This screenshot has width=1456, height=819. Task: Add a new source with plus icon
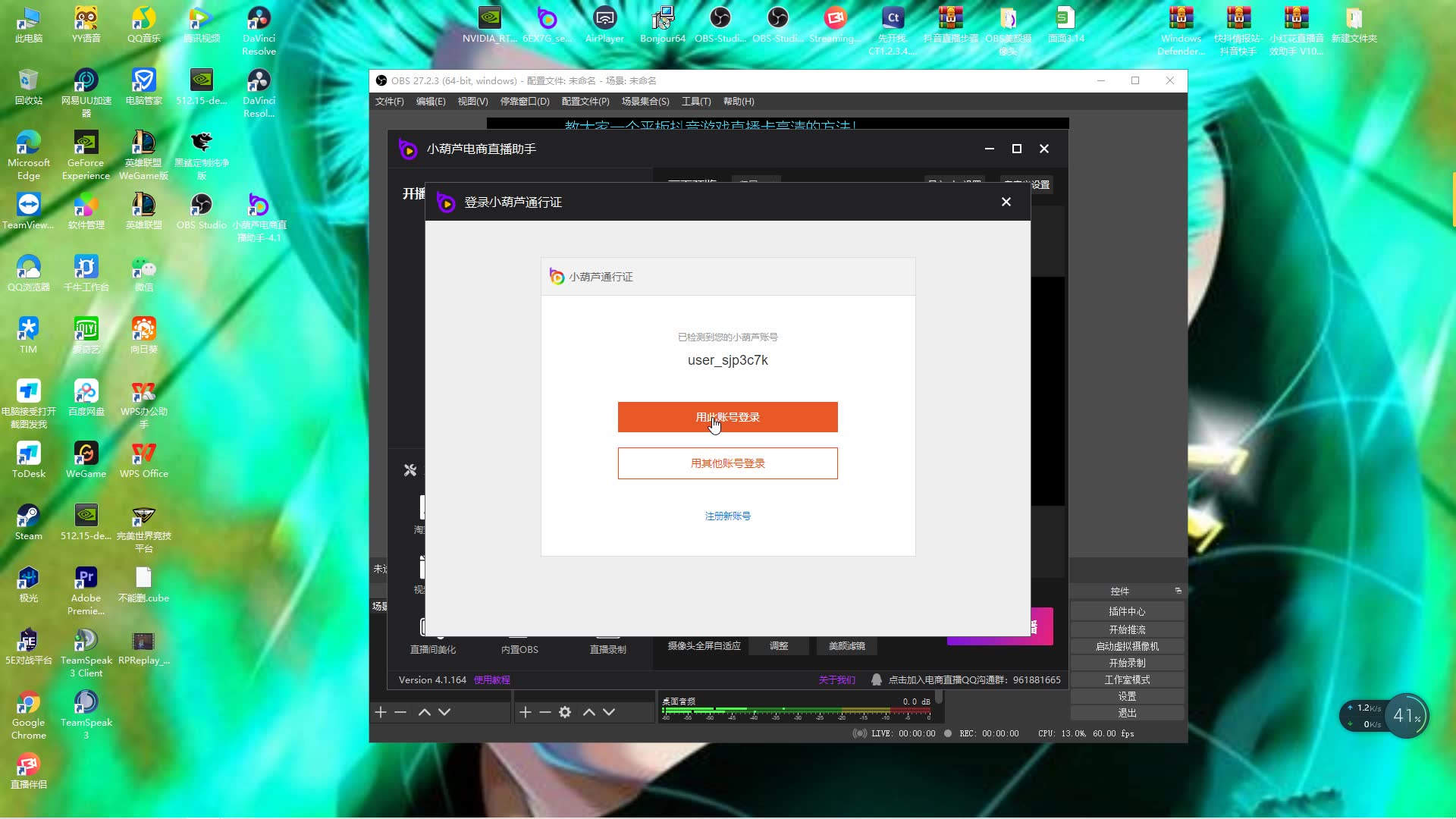(x=525, y=712)
